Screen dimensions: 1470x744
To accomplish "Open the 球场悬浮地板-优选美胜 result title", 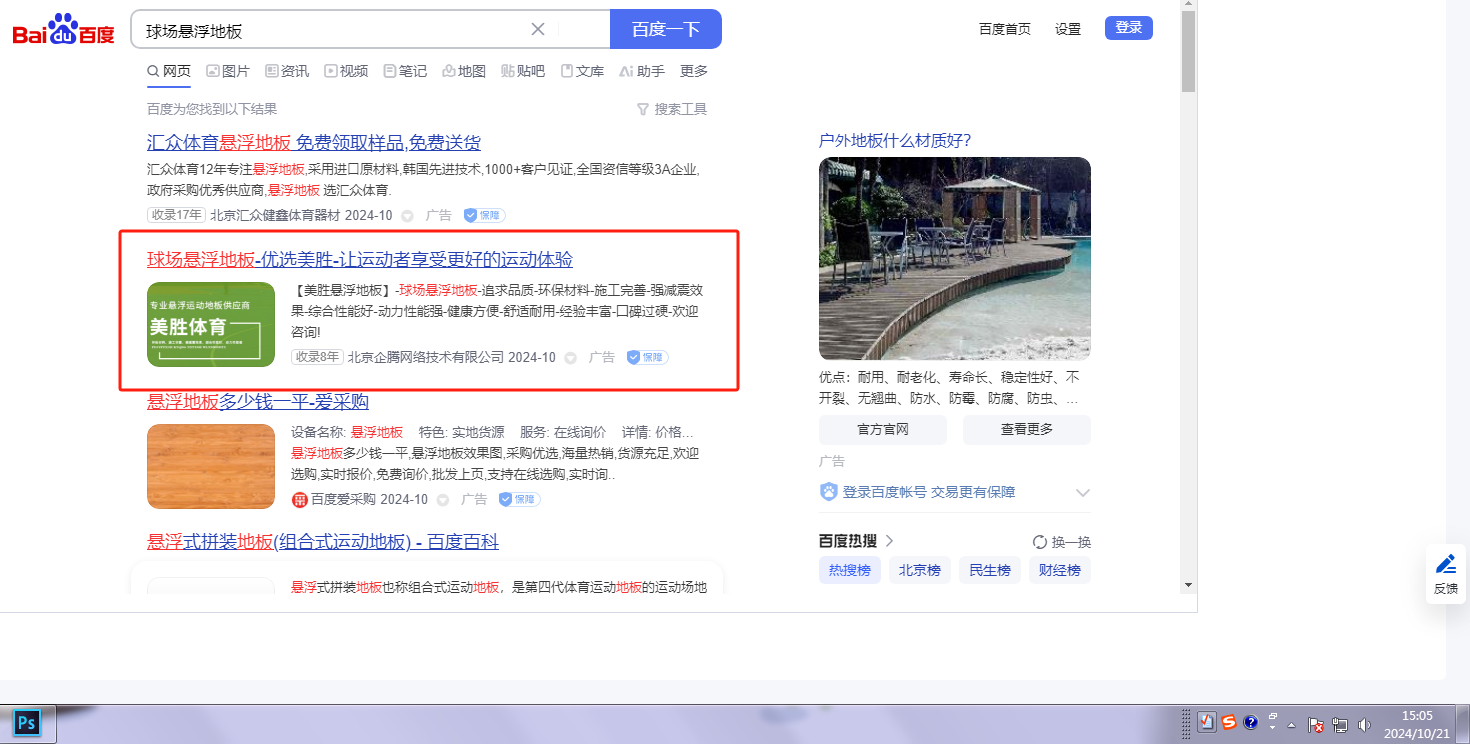I will [360, 260].
